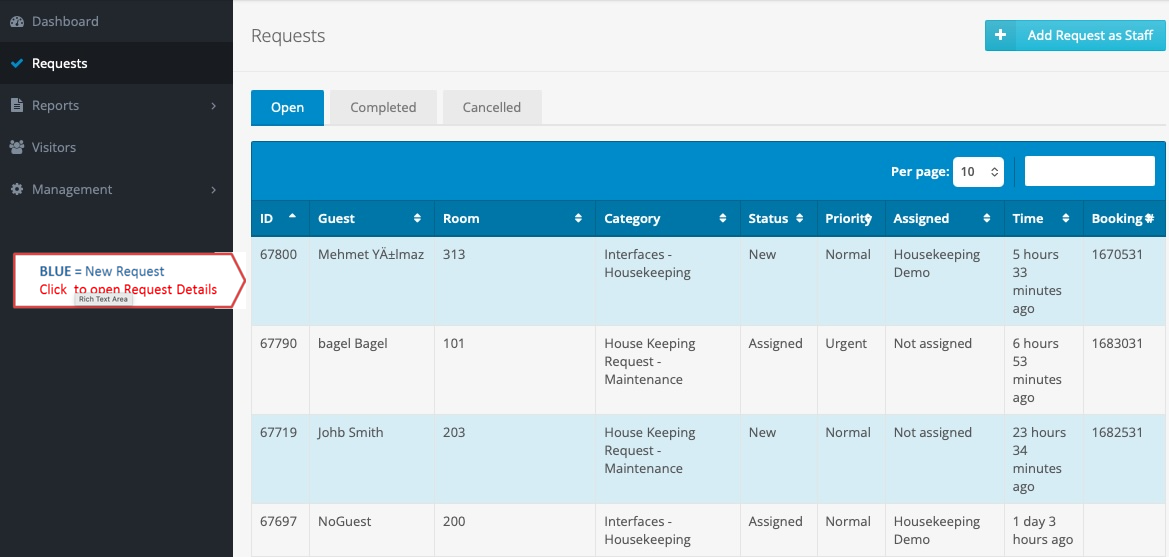Open request 67800 for Mehmet

pyautogui.click(x=708, y=281)
